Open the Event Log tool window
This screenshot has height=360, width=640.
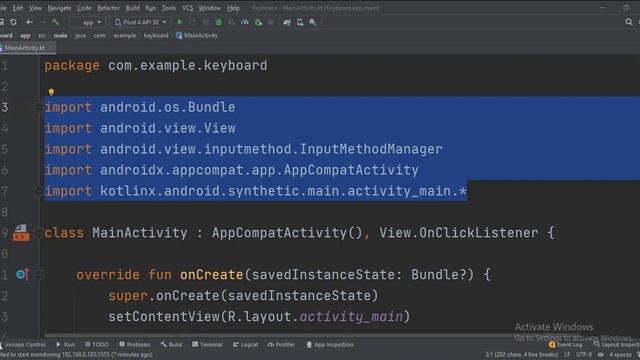566,344
